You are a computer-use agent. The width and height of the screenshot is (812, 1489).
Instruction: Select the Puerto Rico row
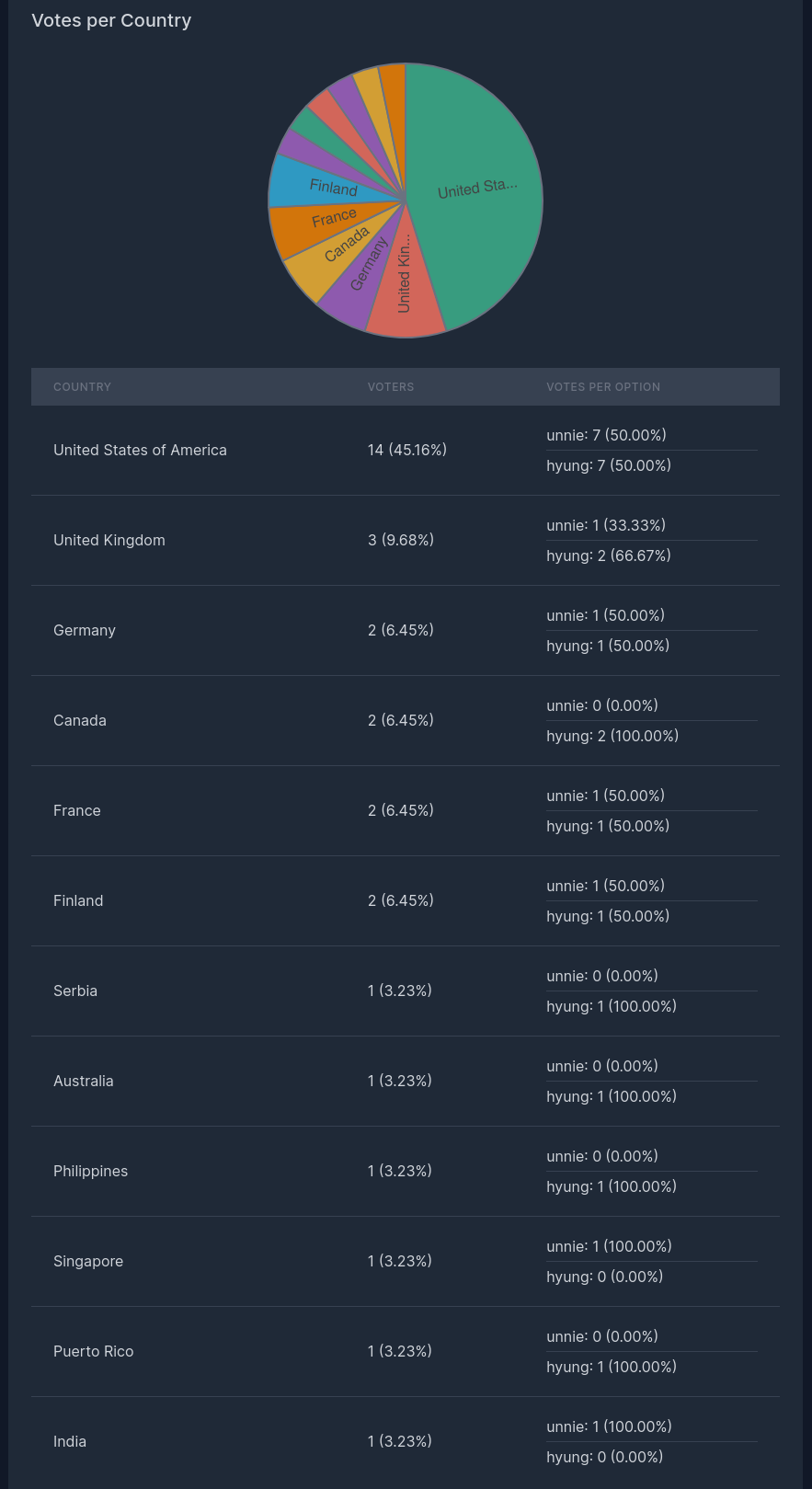(x=406, y=1352)
